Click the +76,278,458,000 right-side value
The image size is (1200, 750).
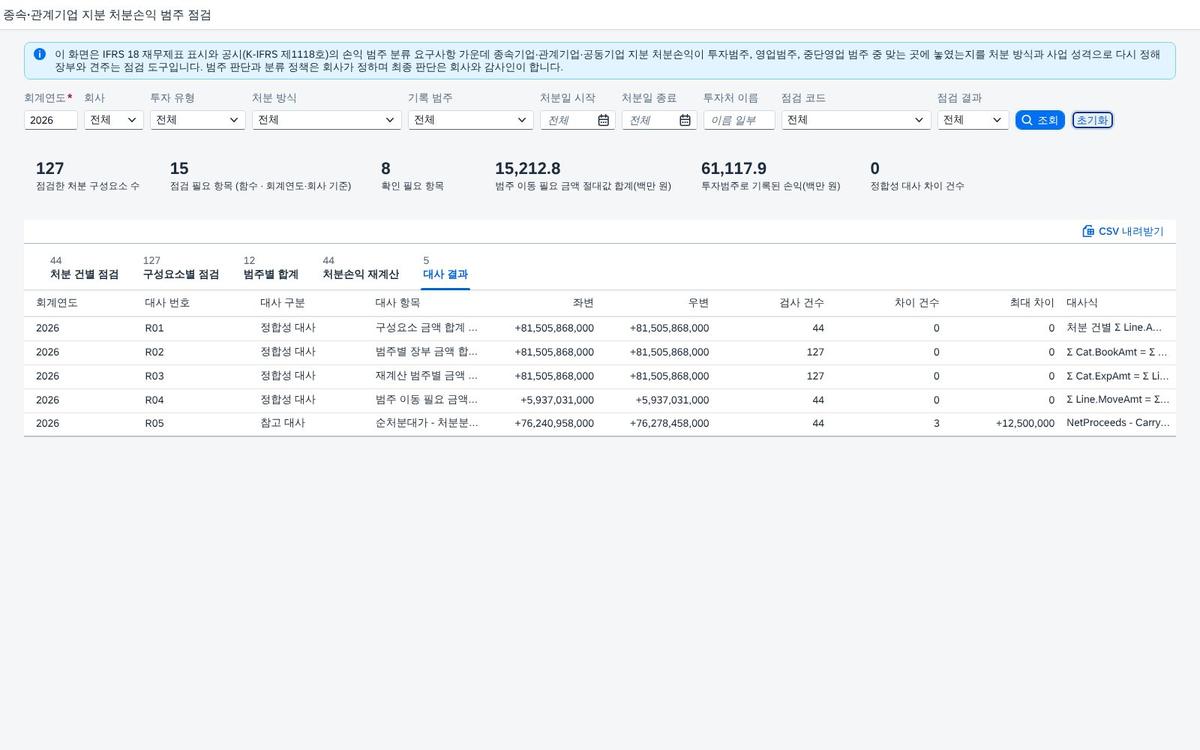tap(669, 424)
